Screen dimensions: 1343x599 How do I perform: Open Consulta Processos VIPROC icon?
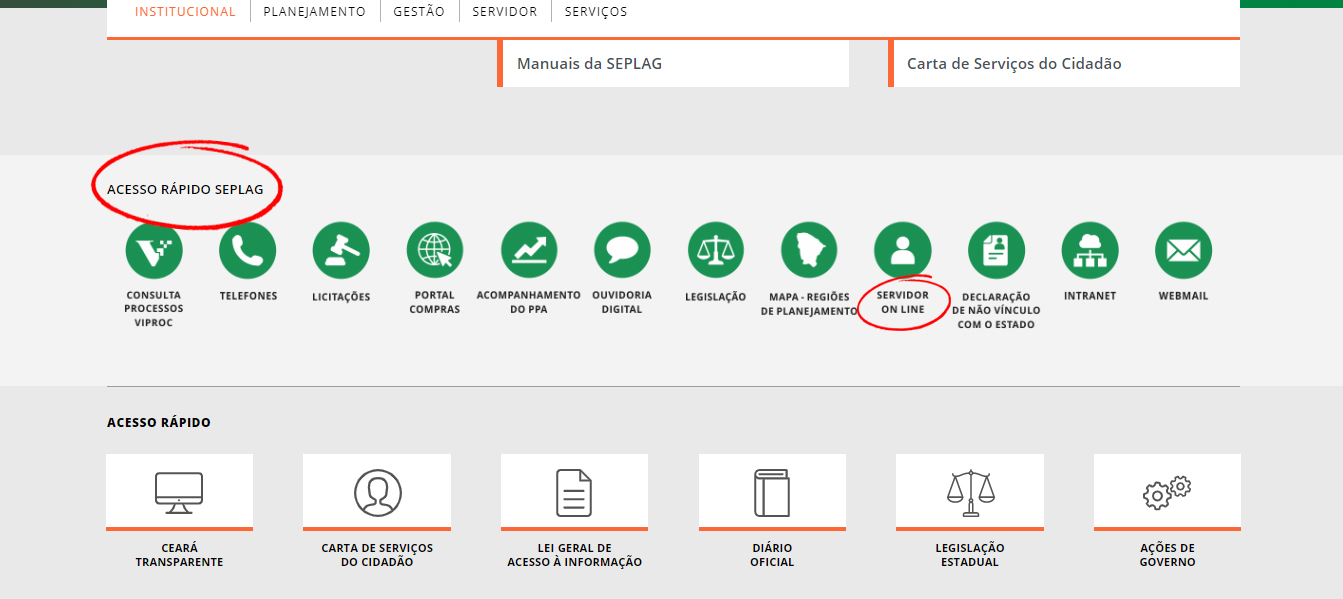tap(154, 250)
